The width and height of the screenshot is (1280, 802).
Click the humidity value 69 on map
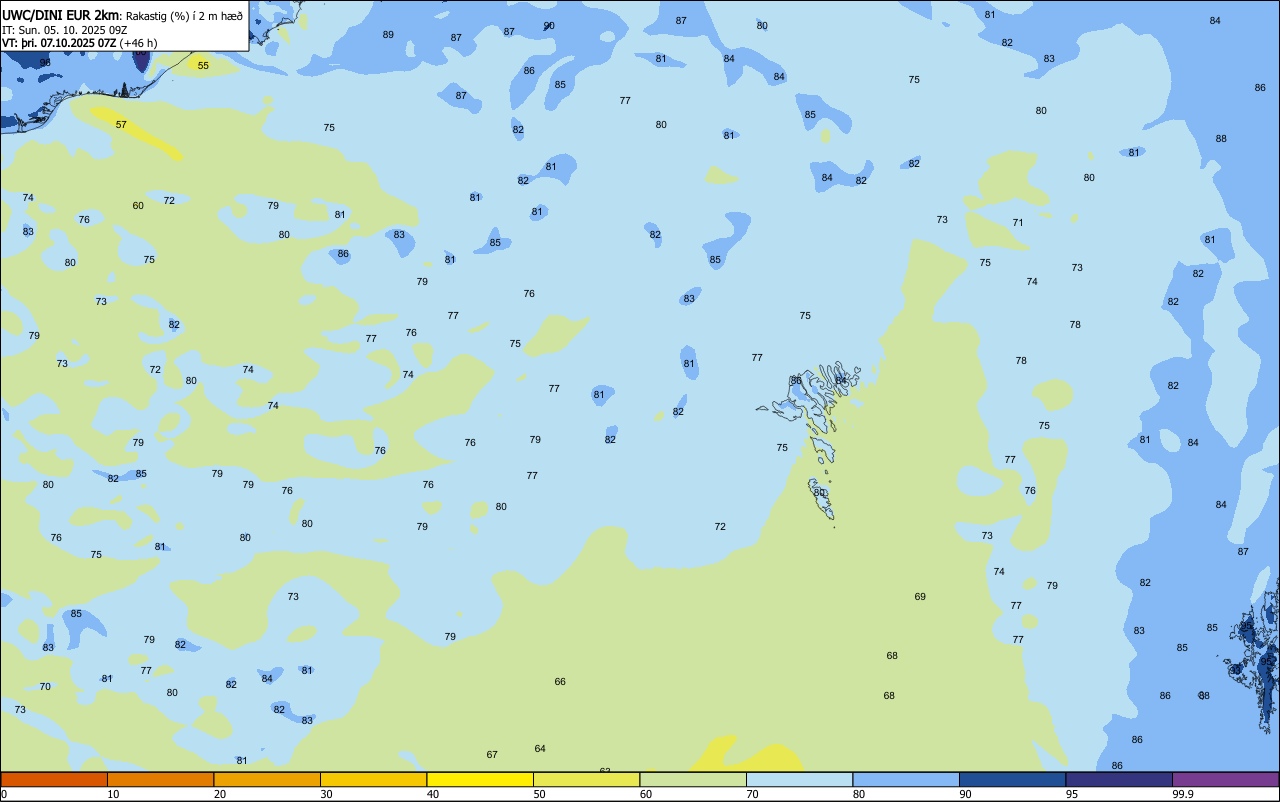[x=920, y=597]
